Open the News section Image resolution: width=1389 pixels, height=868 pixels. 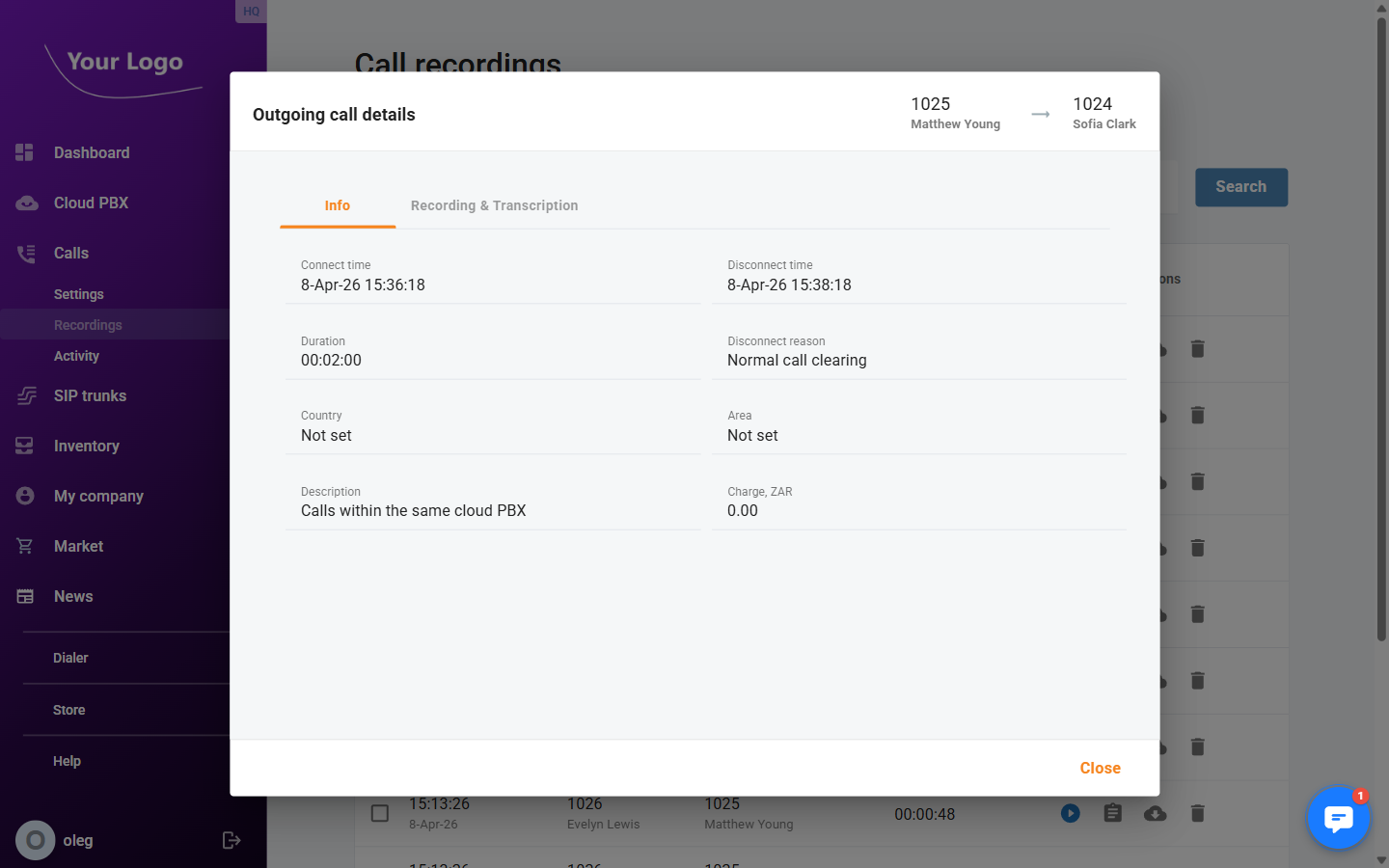coord(71,596)
